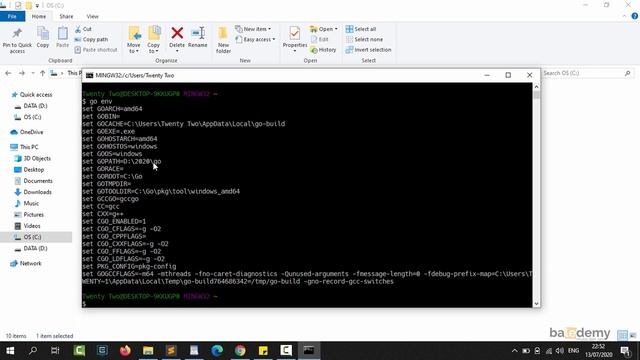Open Firefox from the taskbar
The image size is (640, 360).
coord(125,351)
